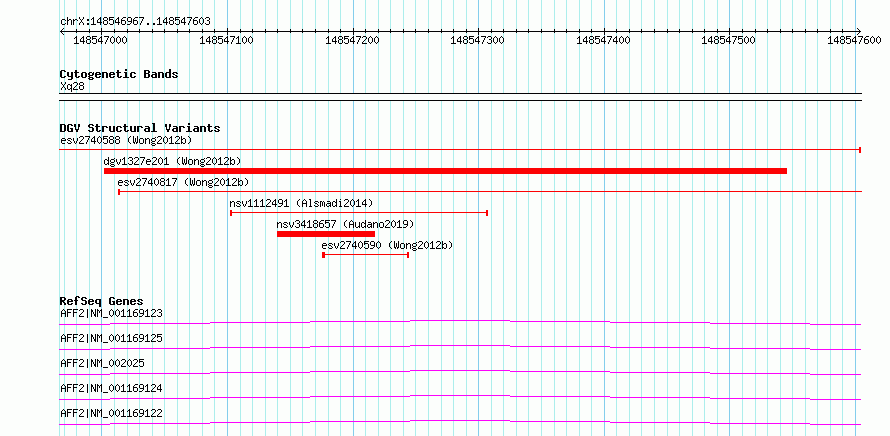Viewport: 890px width, 436px height.
Task: Open the Cytogenetic Bands track heading
Action: [119, 74]
